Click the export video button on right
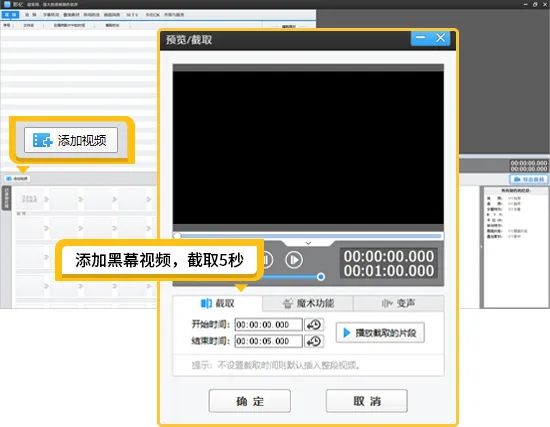The width and height of the screenshot is (550, 427). pos(529,179)
